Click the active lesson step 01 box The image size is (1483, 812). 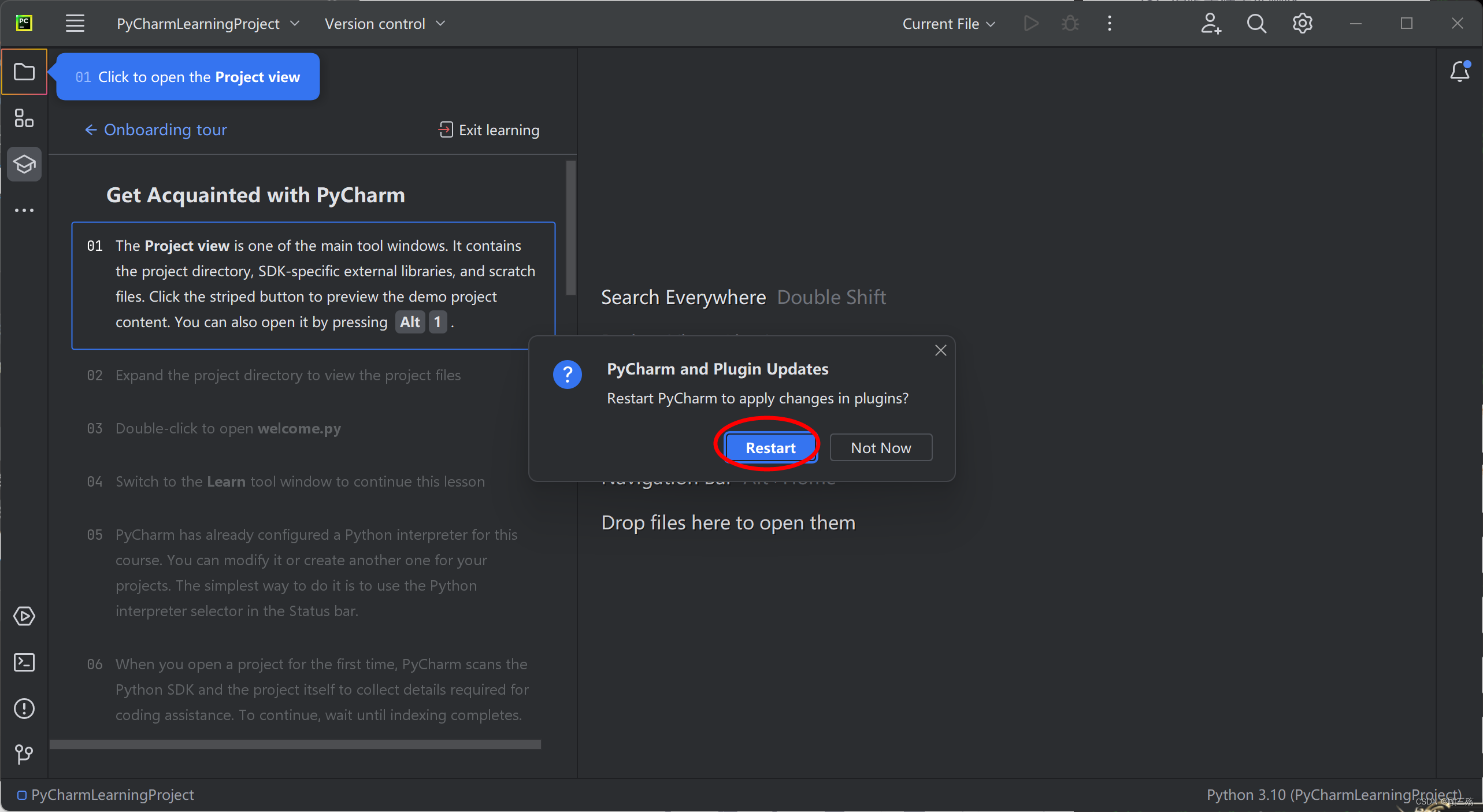pyautogui.click(x=313, y=286)
